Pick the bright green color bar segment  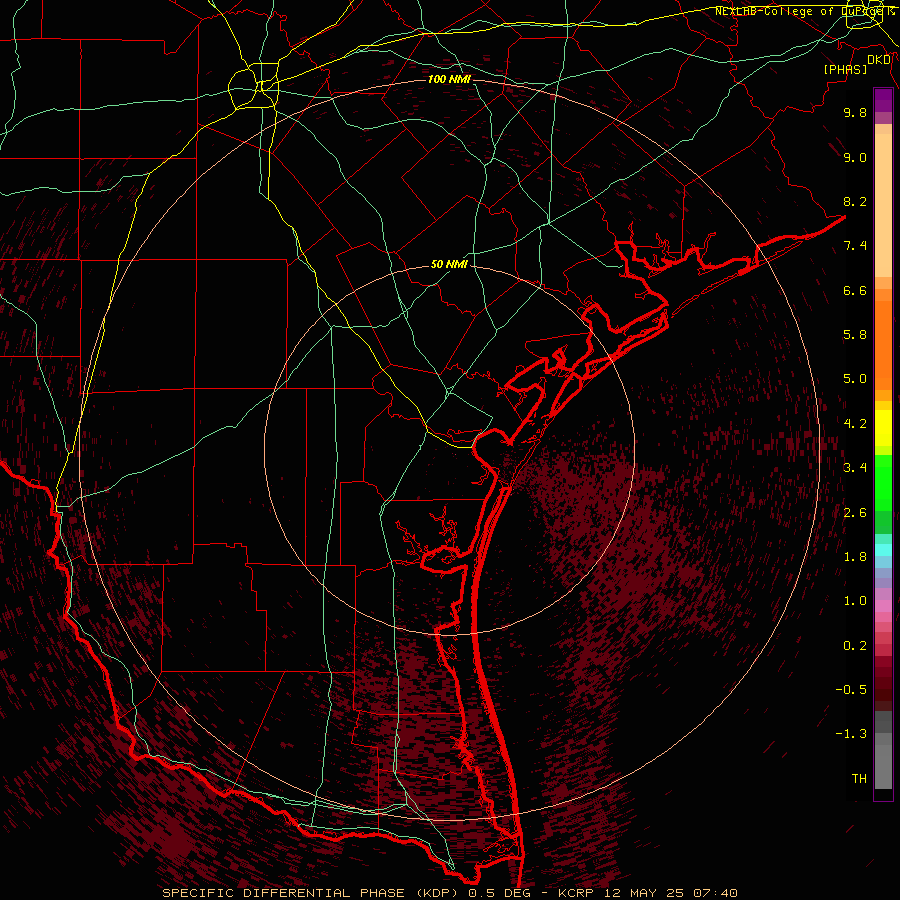(883, 483)
